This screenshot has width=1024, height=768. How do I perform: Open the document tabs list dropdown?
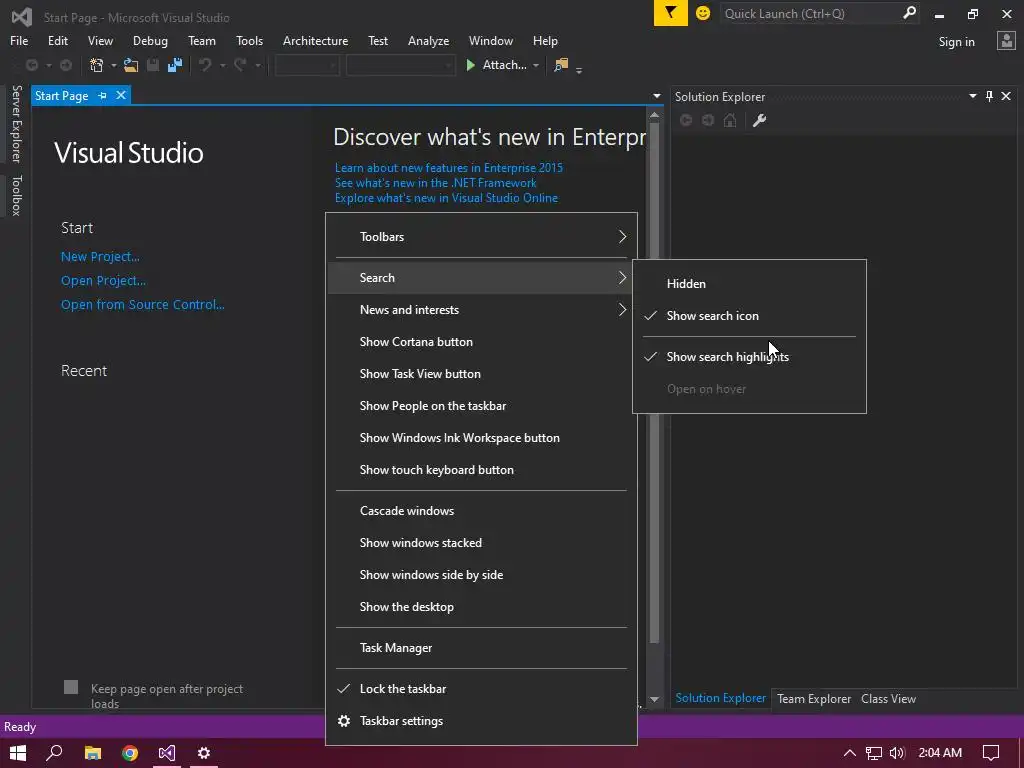point(656,96)
